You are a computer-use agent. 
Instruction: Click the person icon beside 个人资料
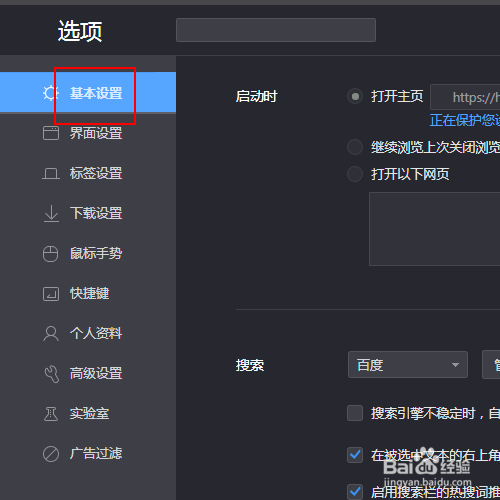point(51,334)
